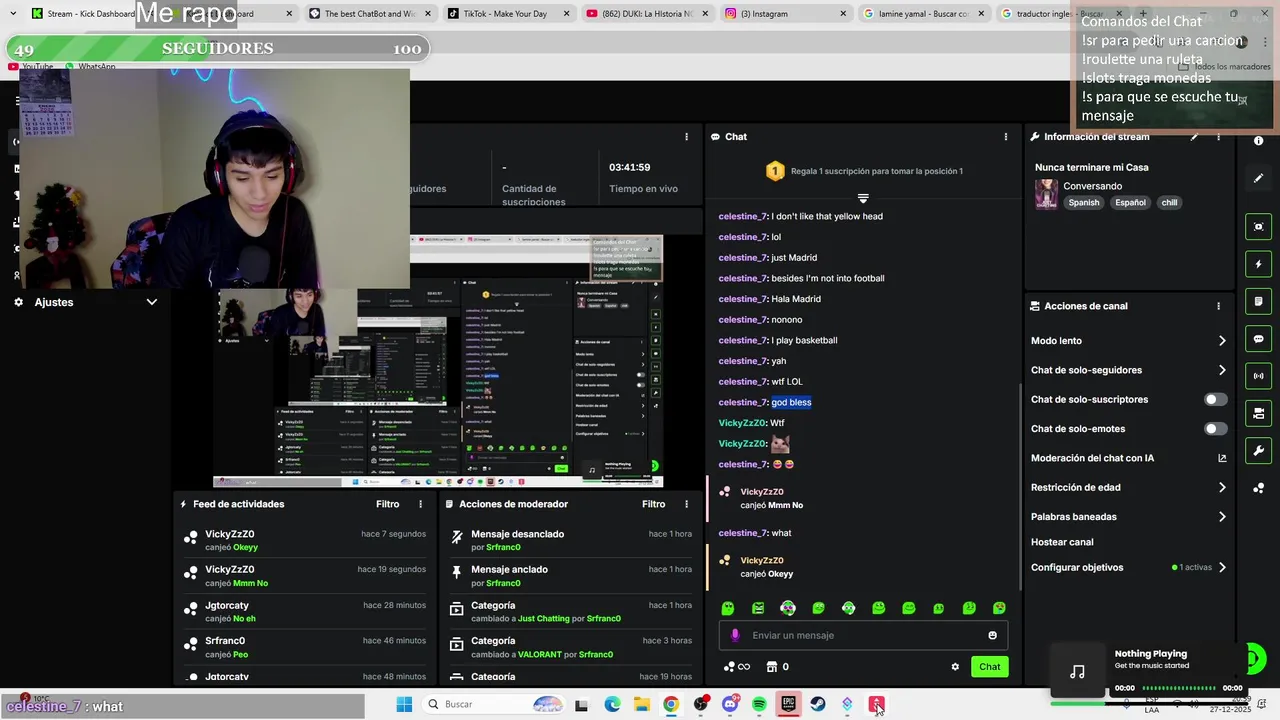Open the emoji picker in message box
Viewport: 1280px width, 720px height.
click(992, 635)
